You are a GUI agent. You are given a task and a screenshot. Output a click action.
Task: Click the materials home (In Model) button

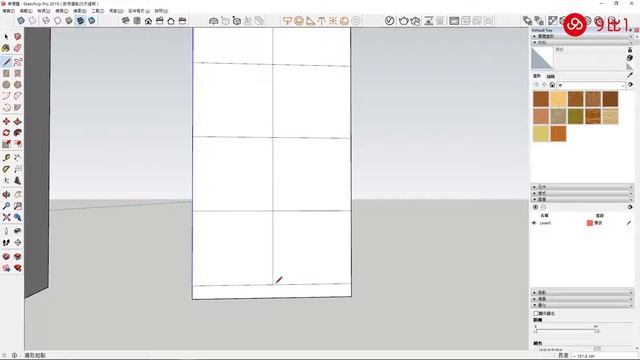point(552,85)
